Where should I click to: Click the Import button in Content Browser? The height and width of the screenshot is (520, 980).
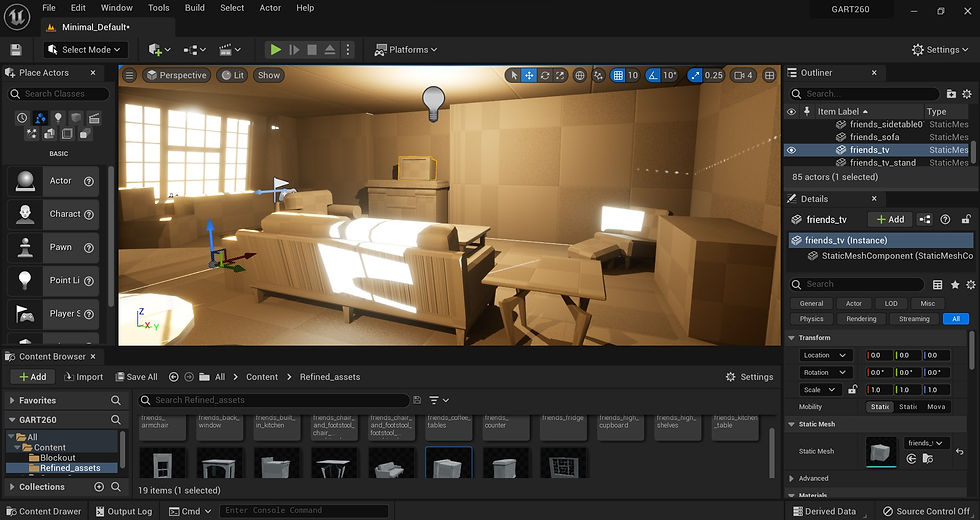click(x=83, y=377)
